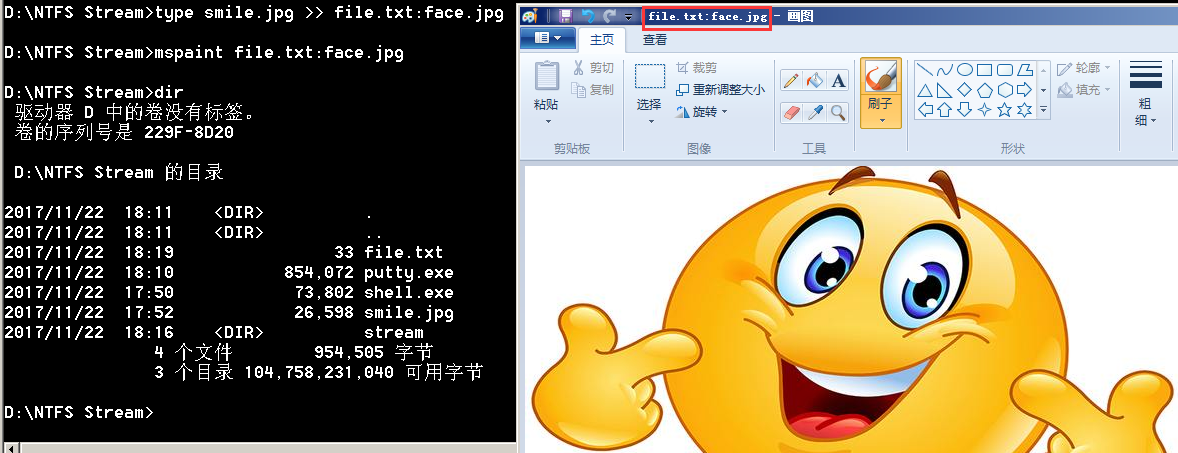Click the dashed 选择 (Select) rectangle tool
The height and width of the screenshot is (453, 1178).
(x=650, y=76)
